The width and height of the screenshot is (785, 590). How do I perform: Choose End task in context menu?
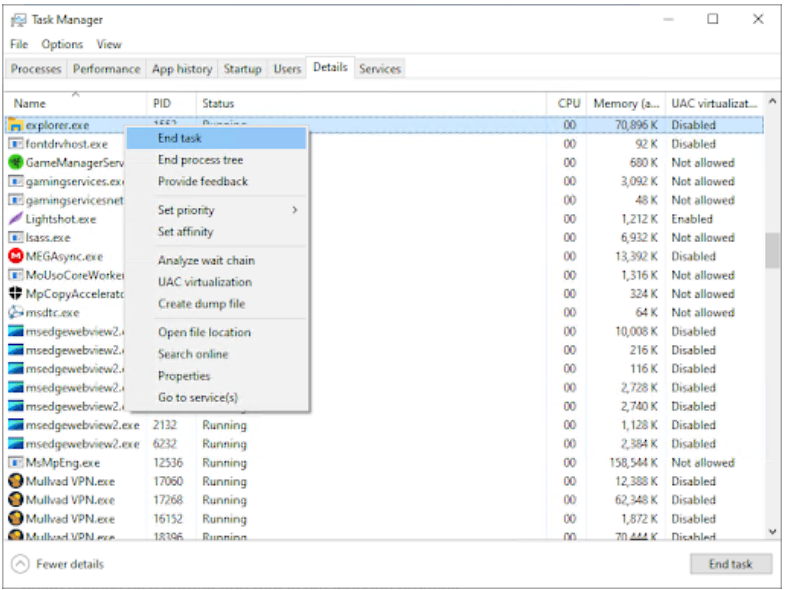[x=180, y=138]
